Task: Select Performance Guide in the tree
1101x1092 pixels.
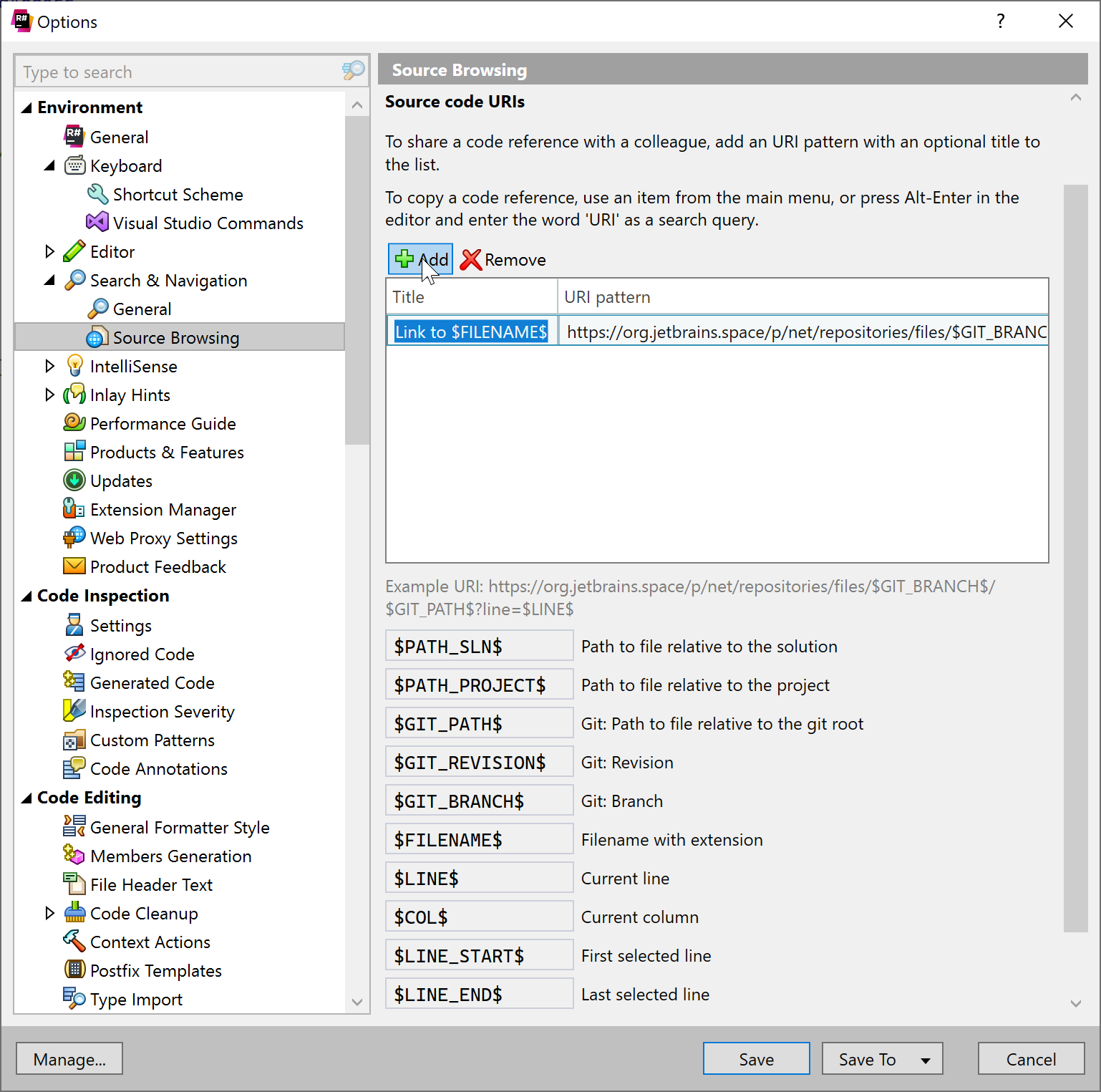Action: (x=163, y=424)
